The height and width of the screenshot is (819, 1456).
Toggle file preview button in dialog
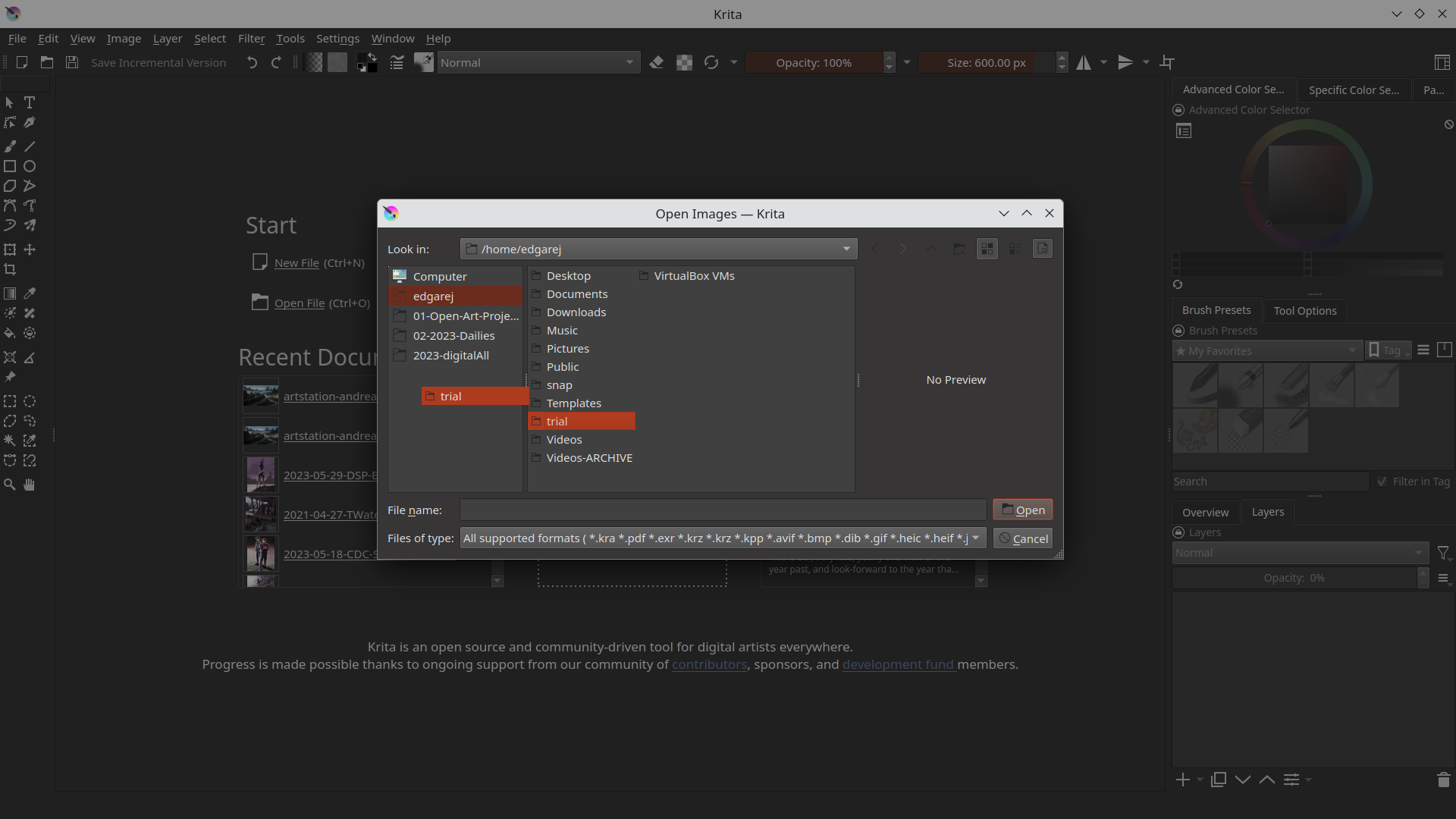[x=1043, y=249]
